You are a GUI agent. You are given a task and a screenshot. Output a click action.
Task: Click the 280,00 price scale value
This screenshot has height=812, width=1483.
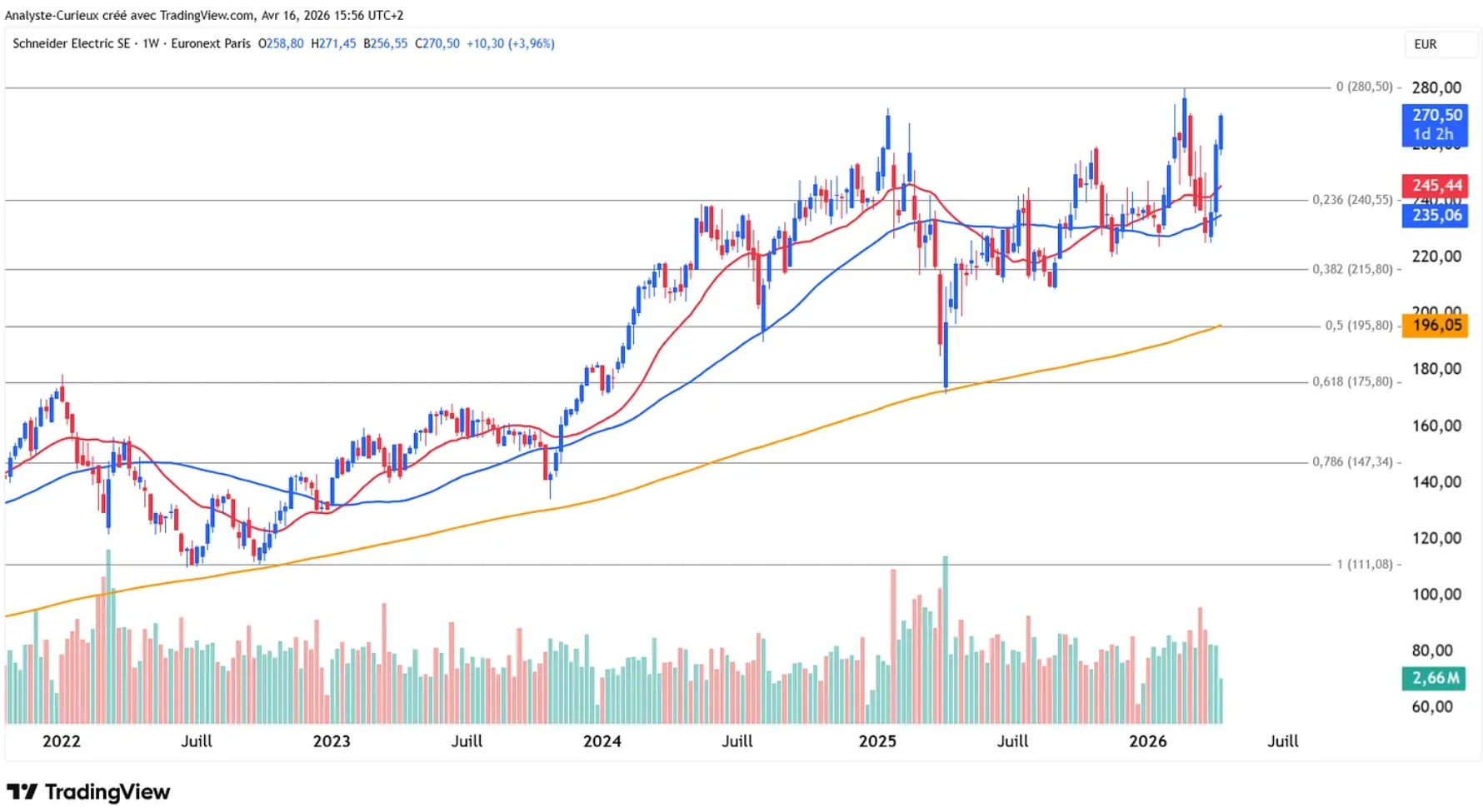coord(1436,87)
